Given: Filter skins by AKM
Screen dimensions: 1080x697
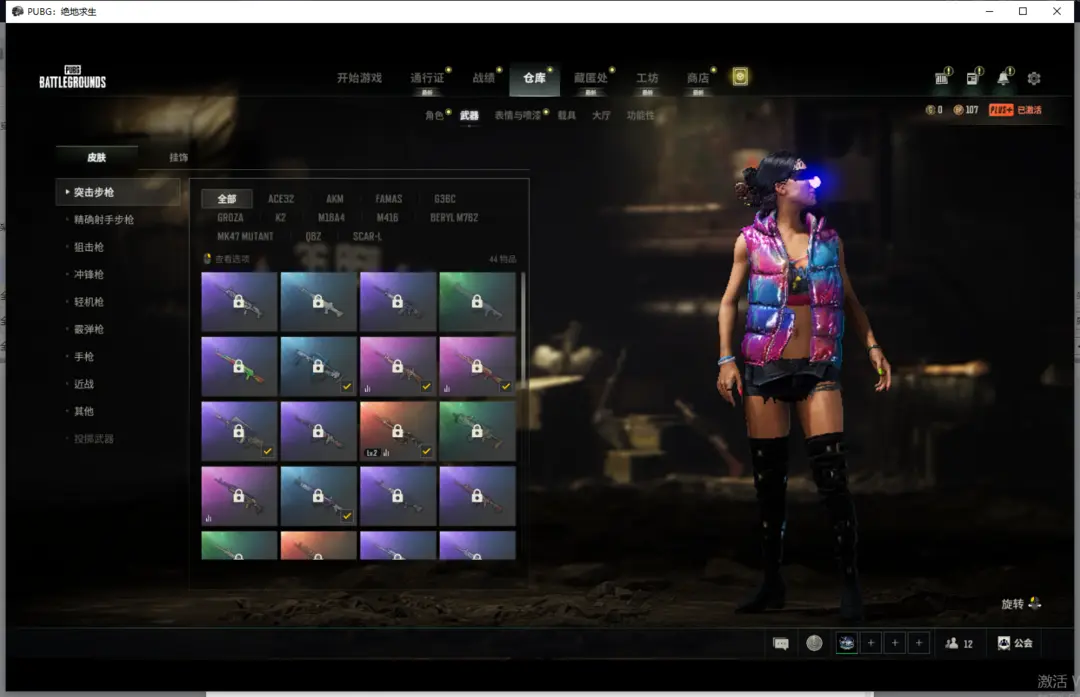Looking at the screenshot, I should click(x=335, y=199).
